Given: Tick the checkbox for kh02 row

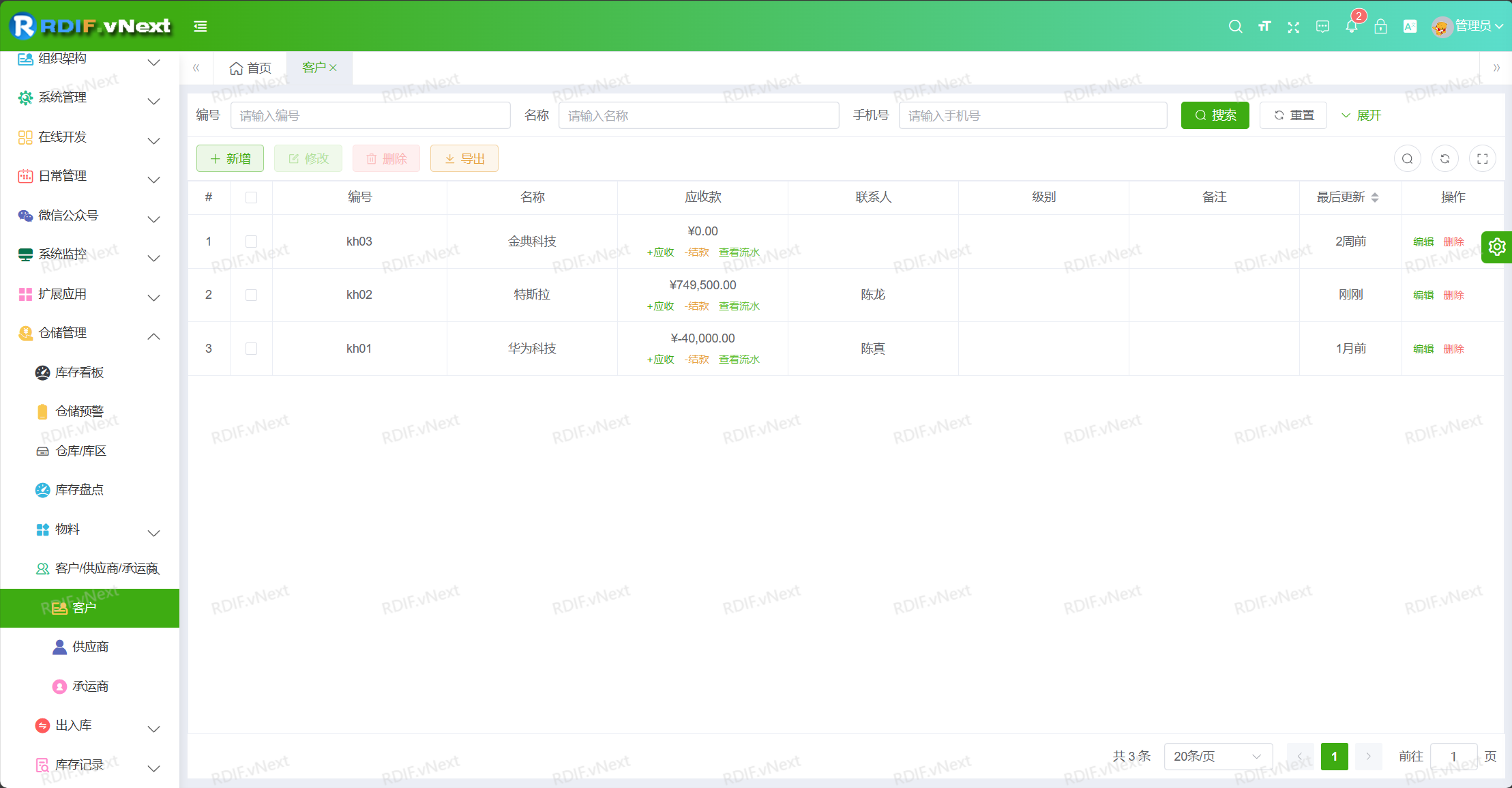Looking at the screenshot, I should 251,295.
